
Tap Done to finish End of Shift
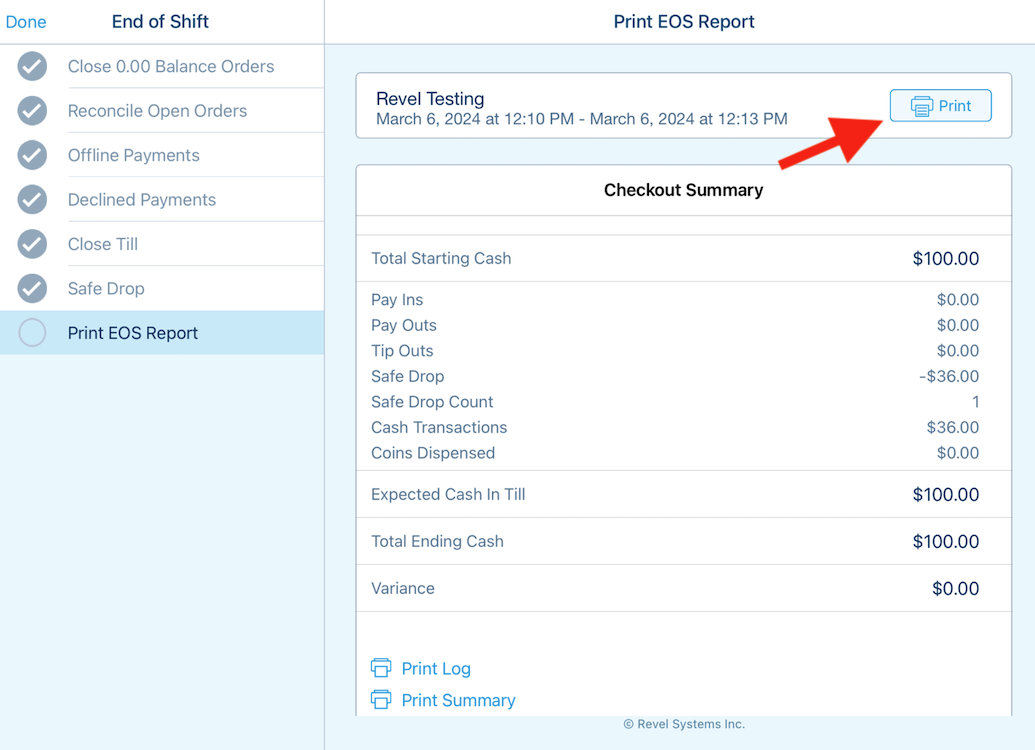click(26, 22)
